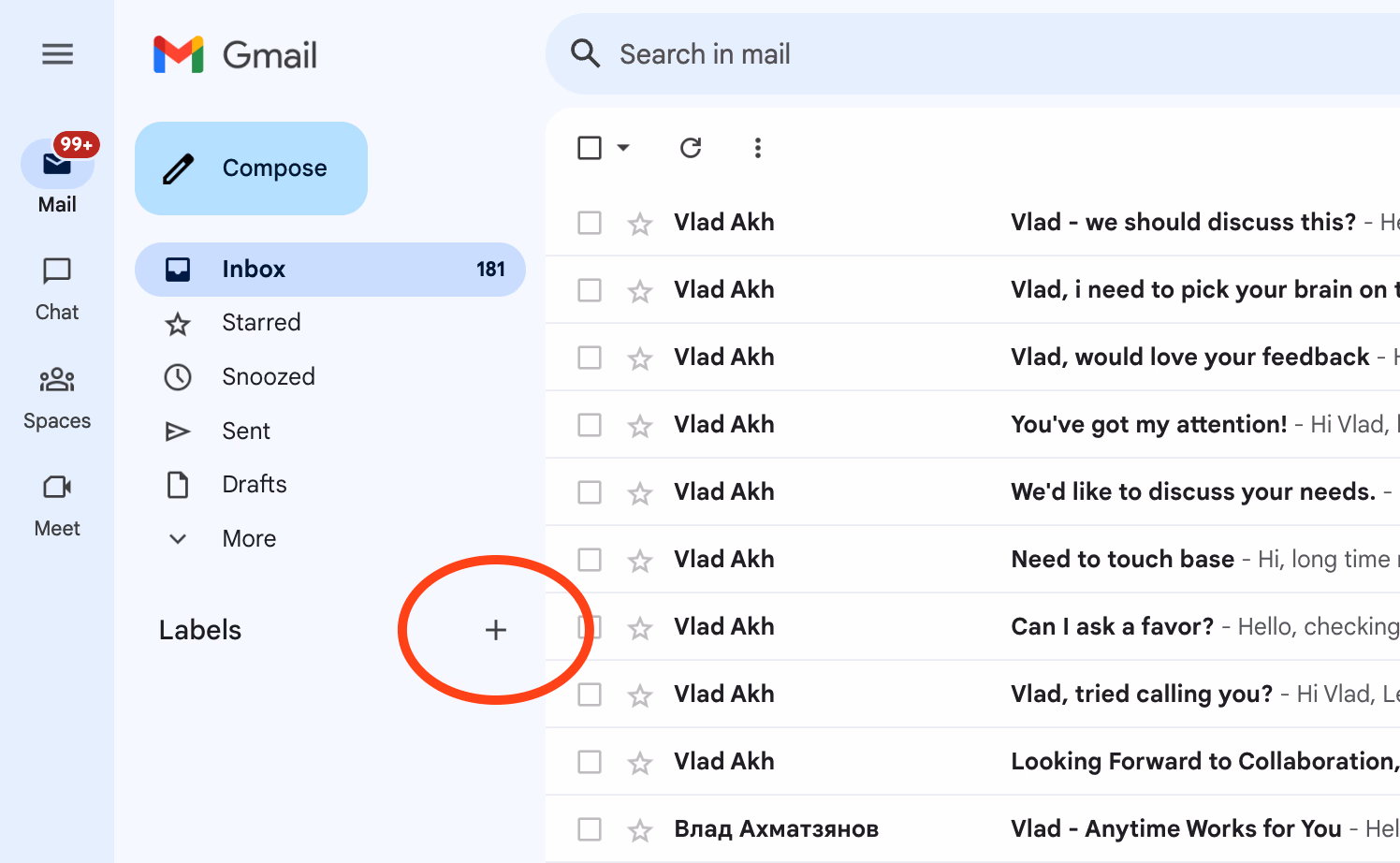
Task: Open Spaces from the left rail
Action: point(57,397)
